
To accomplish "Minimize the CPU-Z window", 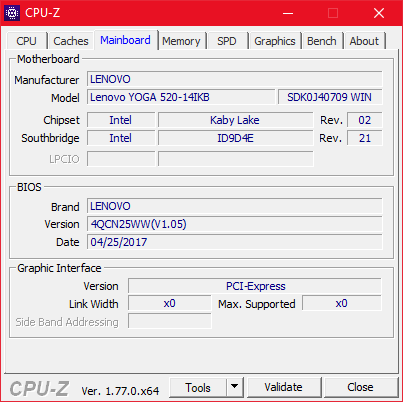I will 288,13.
